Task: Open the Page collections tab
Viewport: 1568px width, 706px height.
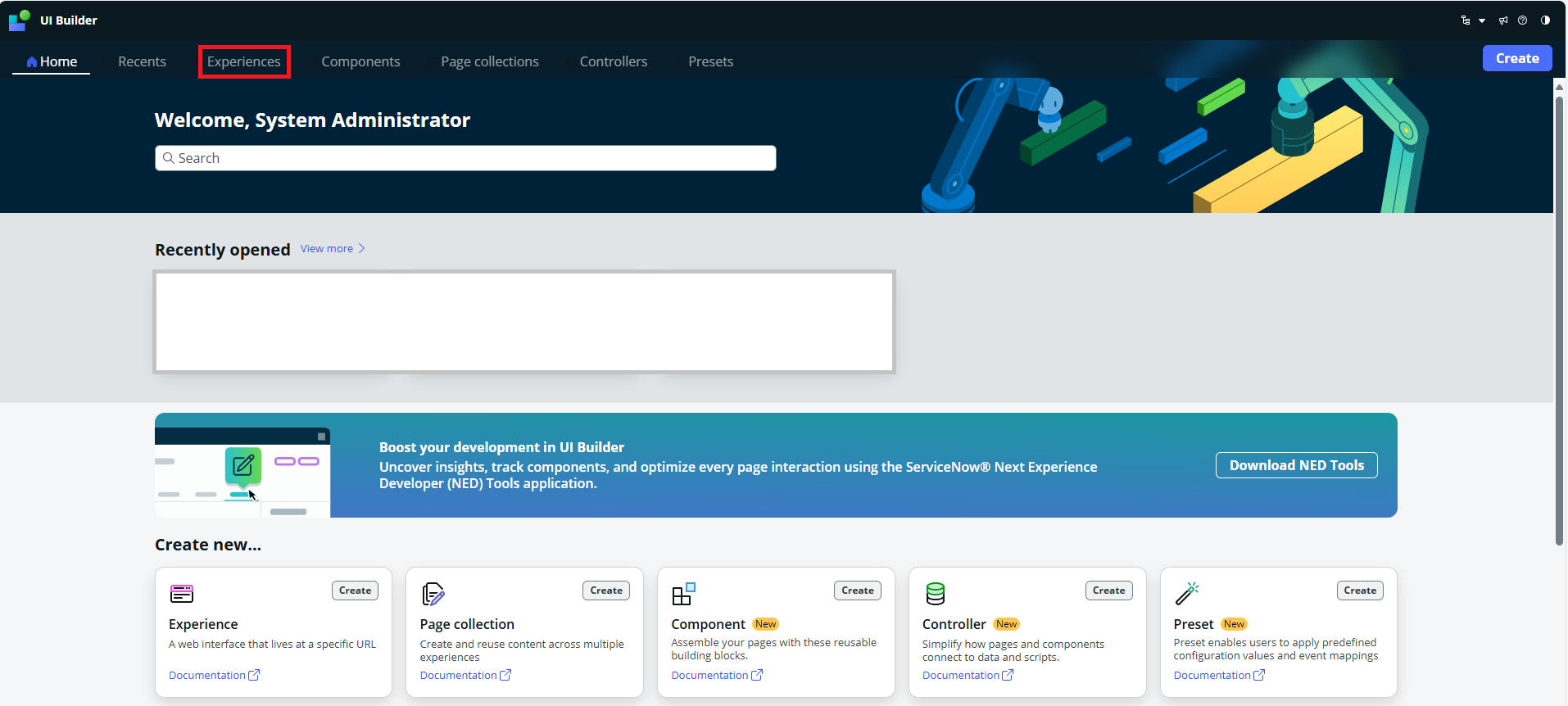Action: (x=490, y=61)
